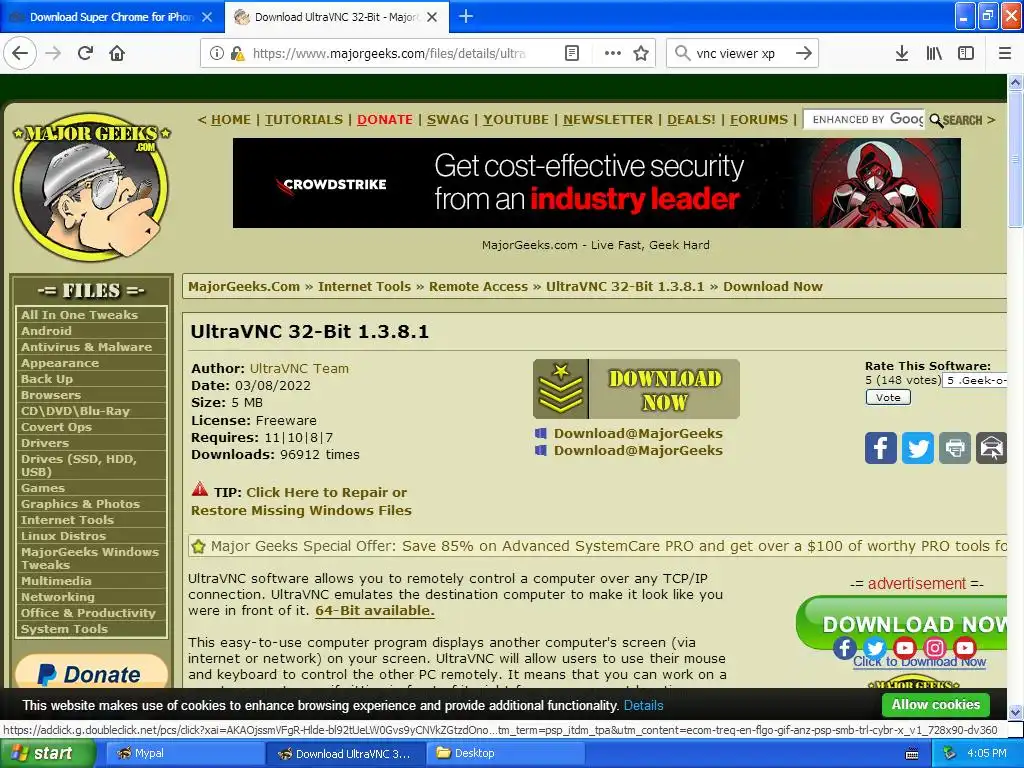Close the Super Chrome for iPhone tab
1024x768 pixels.
(207, 17)
